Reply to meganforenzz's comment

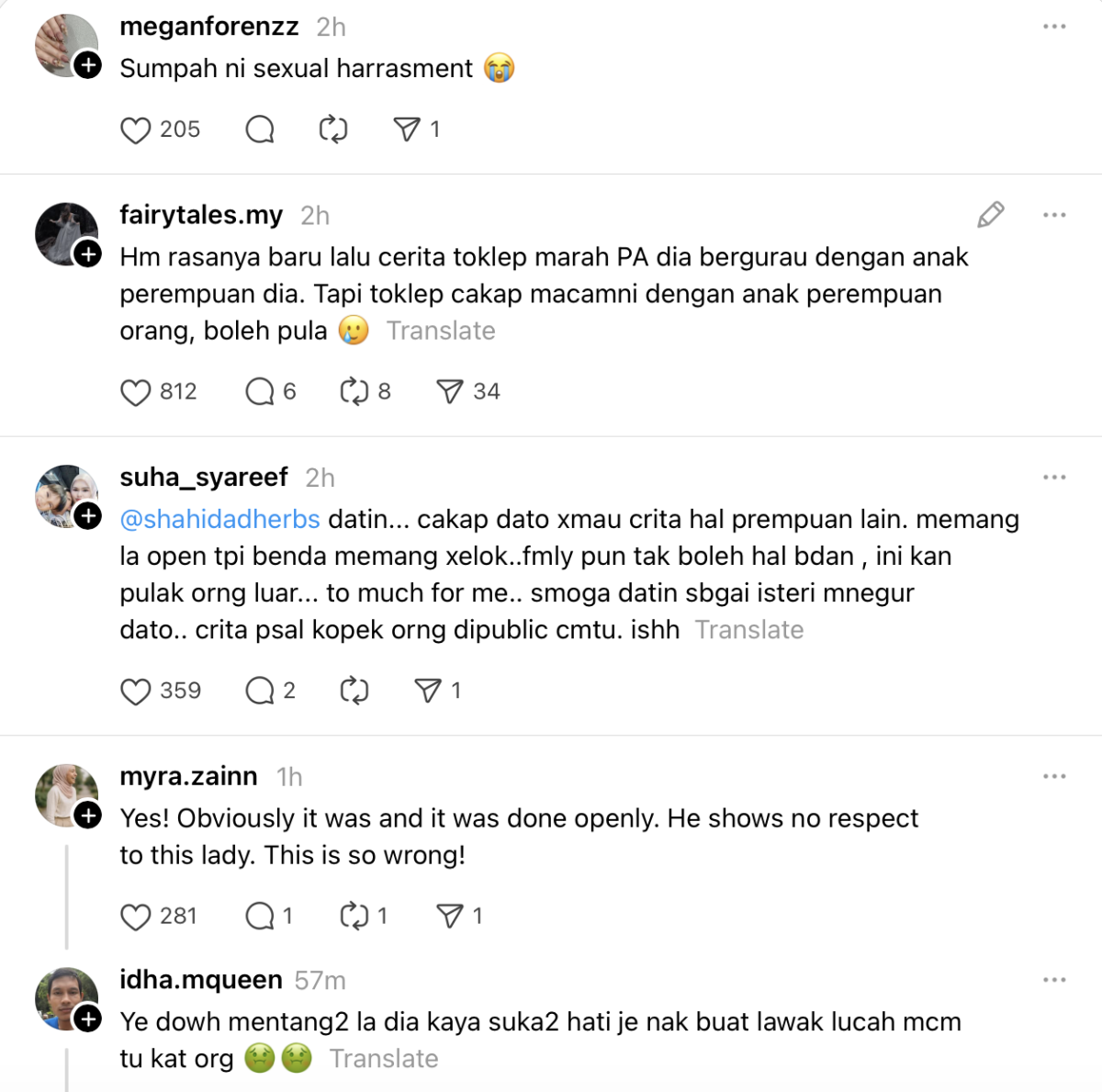[x=260, y=129]
